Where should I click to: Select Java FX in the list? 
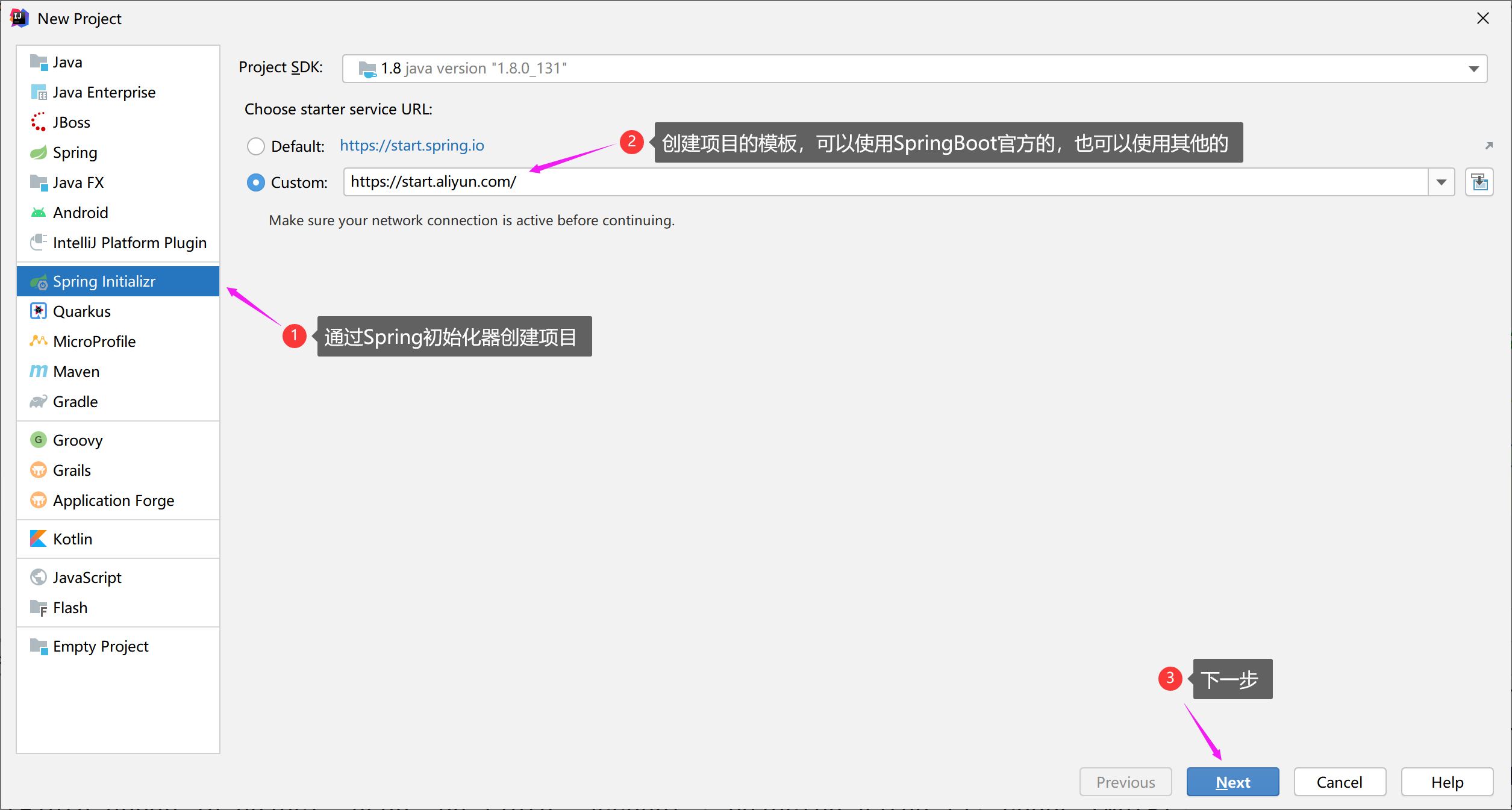click(x=118, y=182)
